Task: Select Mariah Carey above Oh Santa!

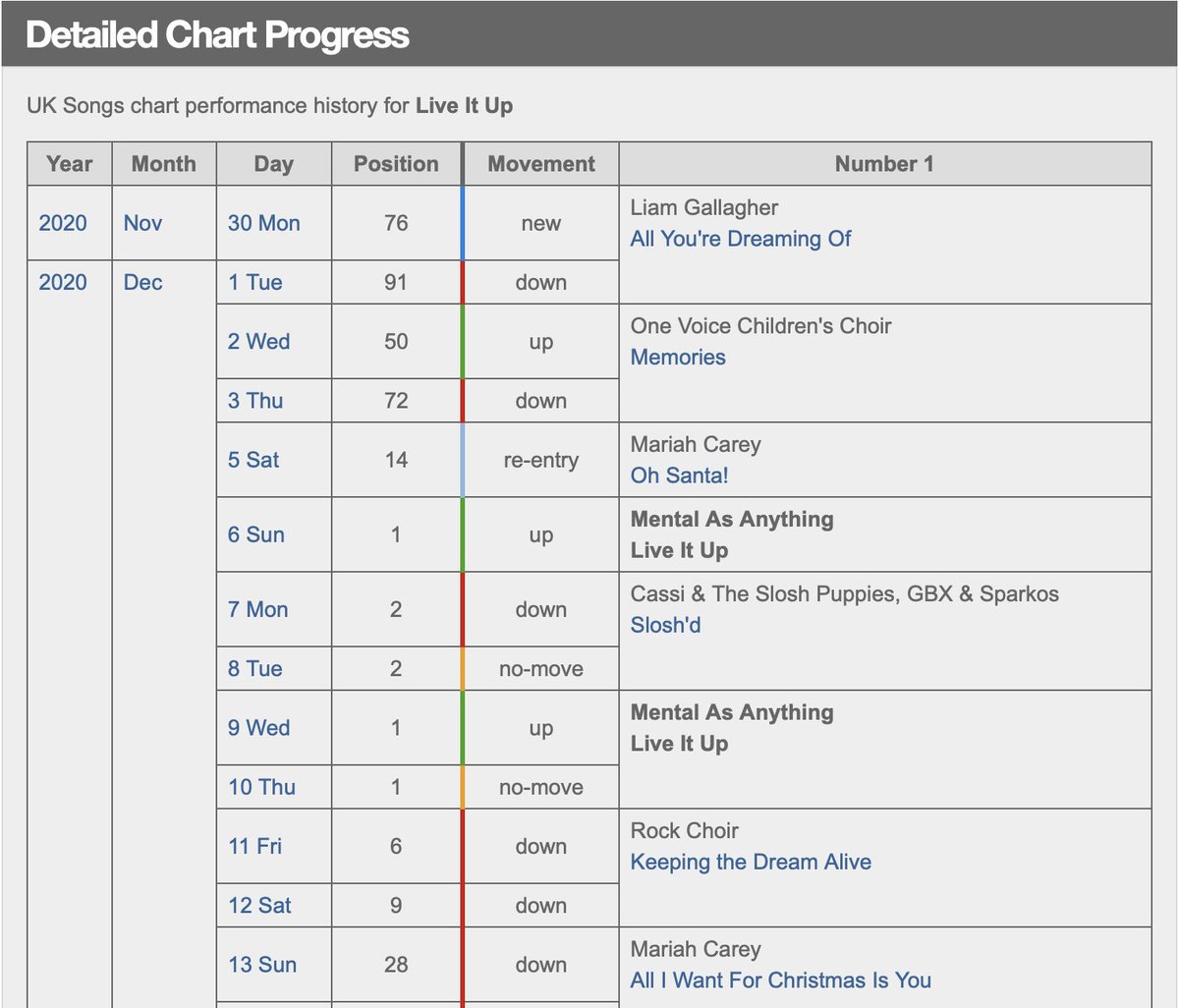Action: point(696,444)
